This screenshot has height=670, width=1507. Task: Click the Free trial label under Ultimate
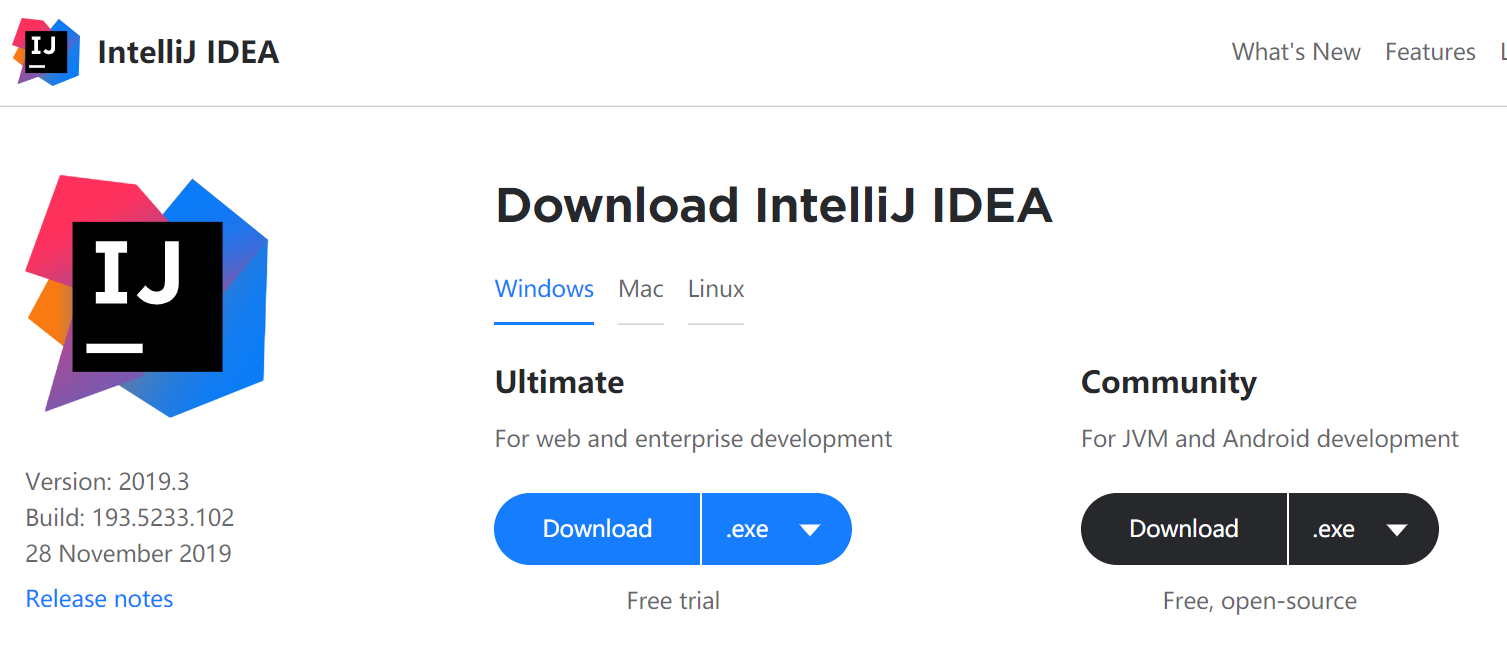pos(673,601)
